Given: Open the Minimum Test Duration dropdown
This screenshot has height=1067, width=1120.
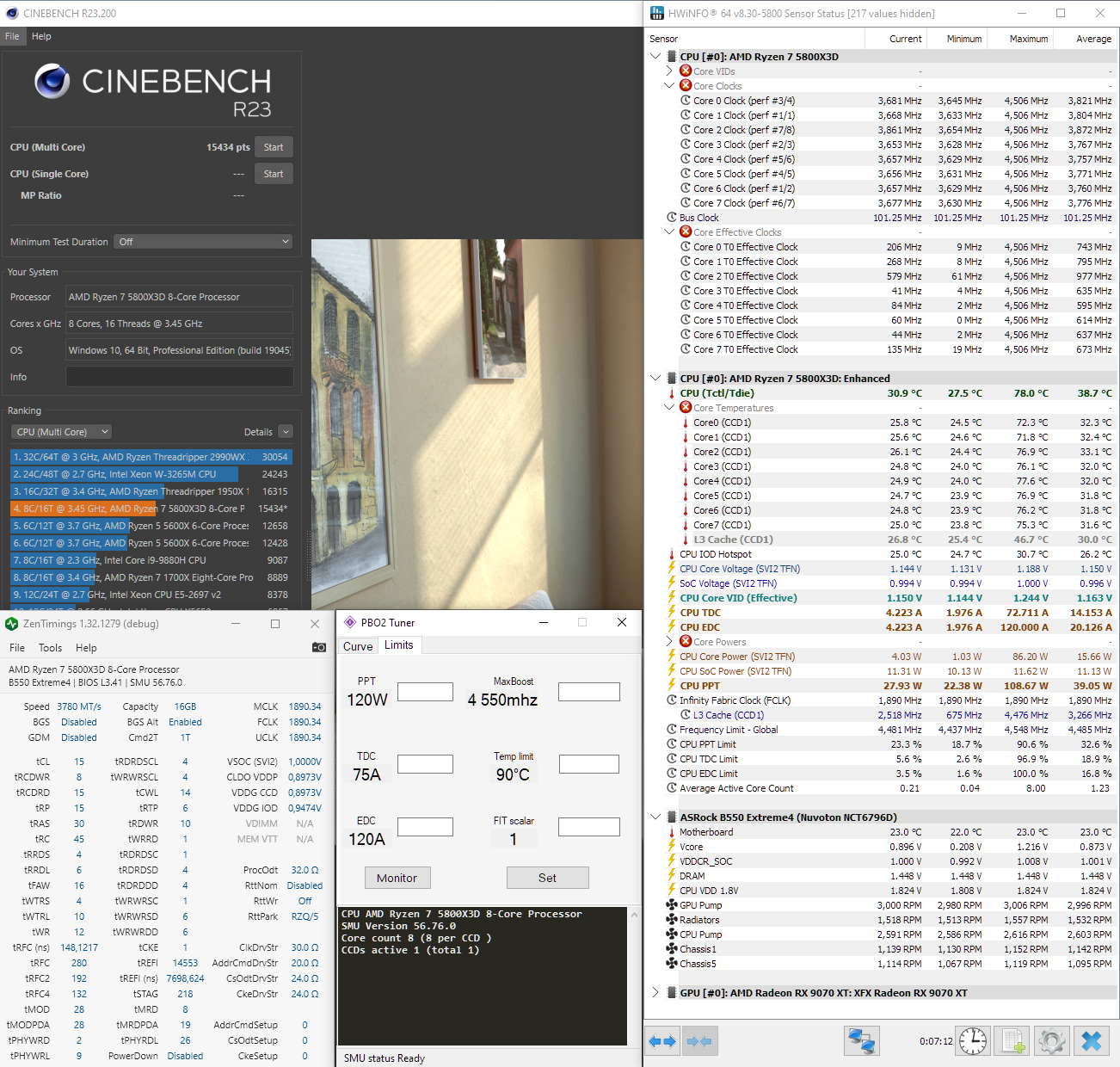Looking at the screenshot, I should (203, 242).
